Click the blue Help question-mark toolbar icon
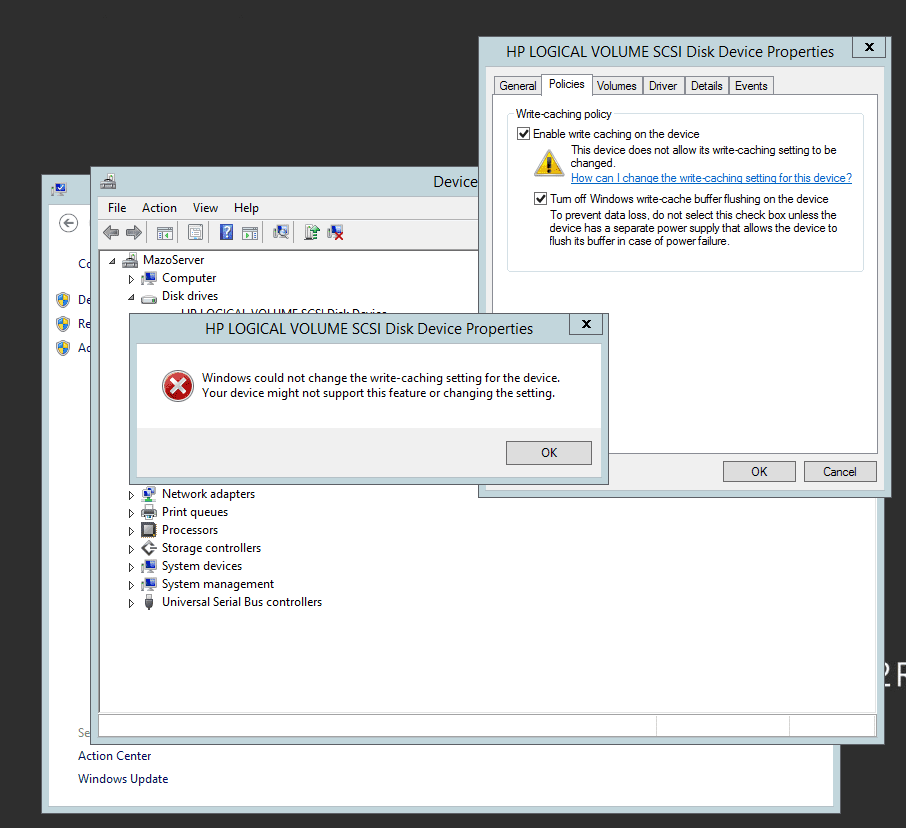This screenshot has width=906, height=828. coord(226,232)
